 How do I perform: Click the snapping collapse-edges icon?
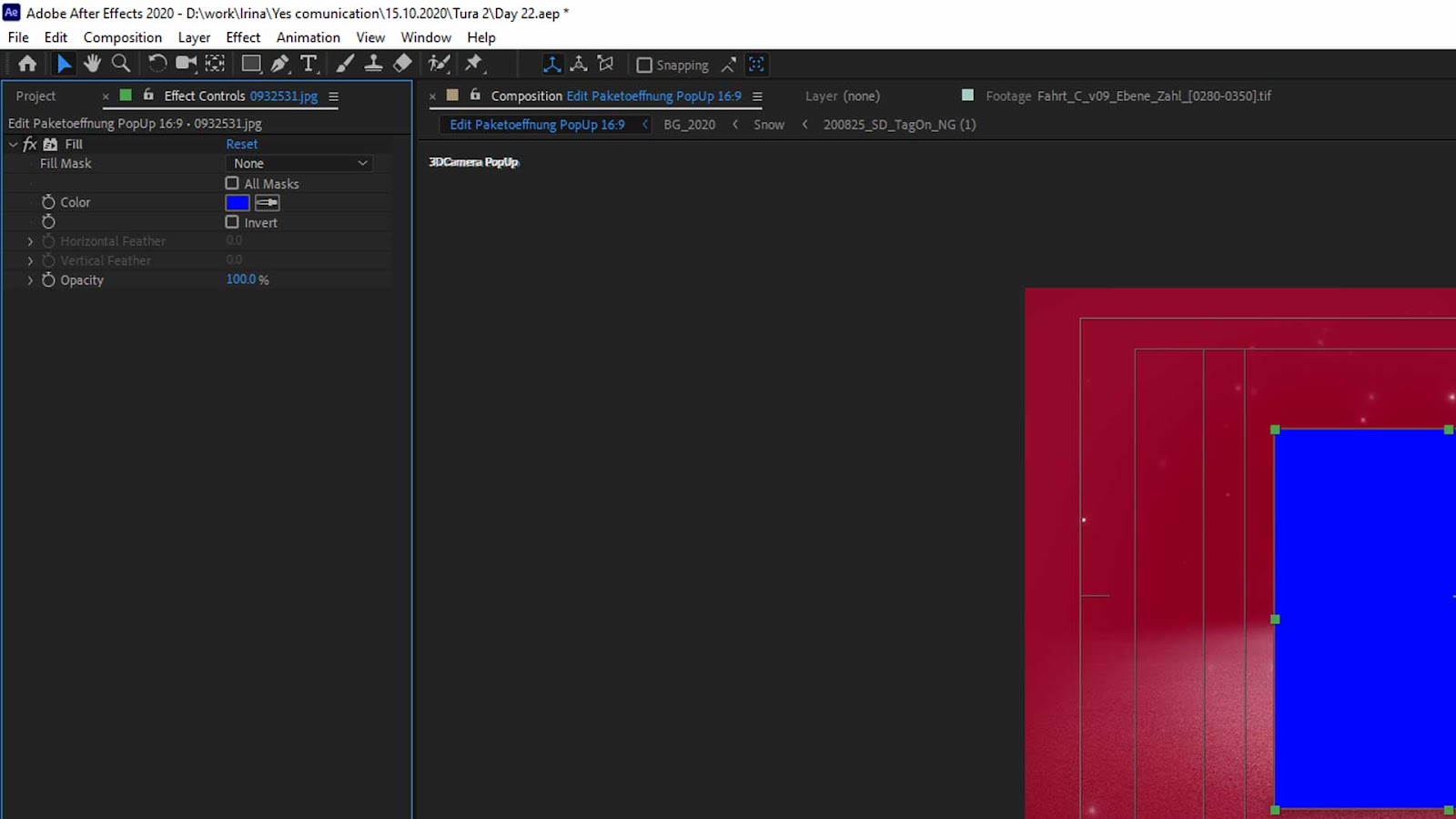(x=729, y=65)
